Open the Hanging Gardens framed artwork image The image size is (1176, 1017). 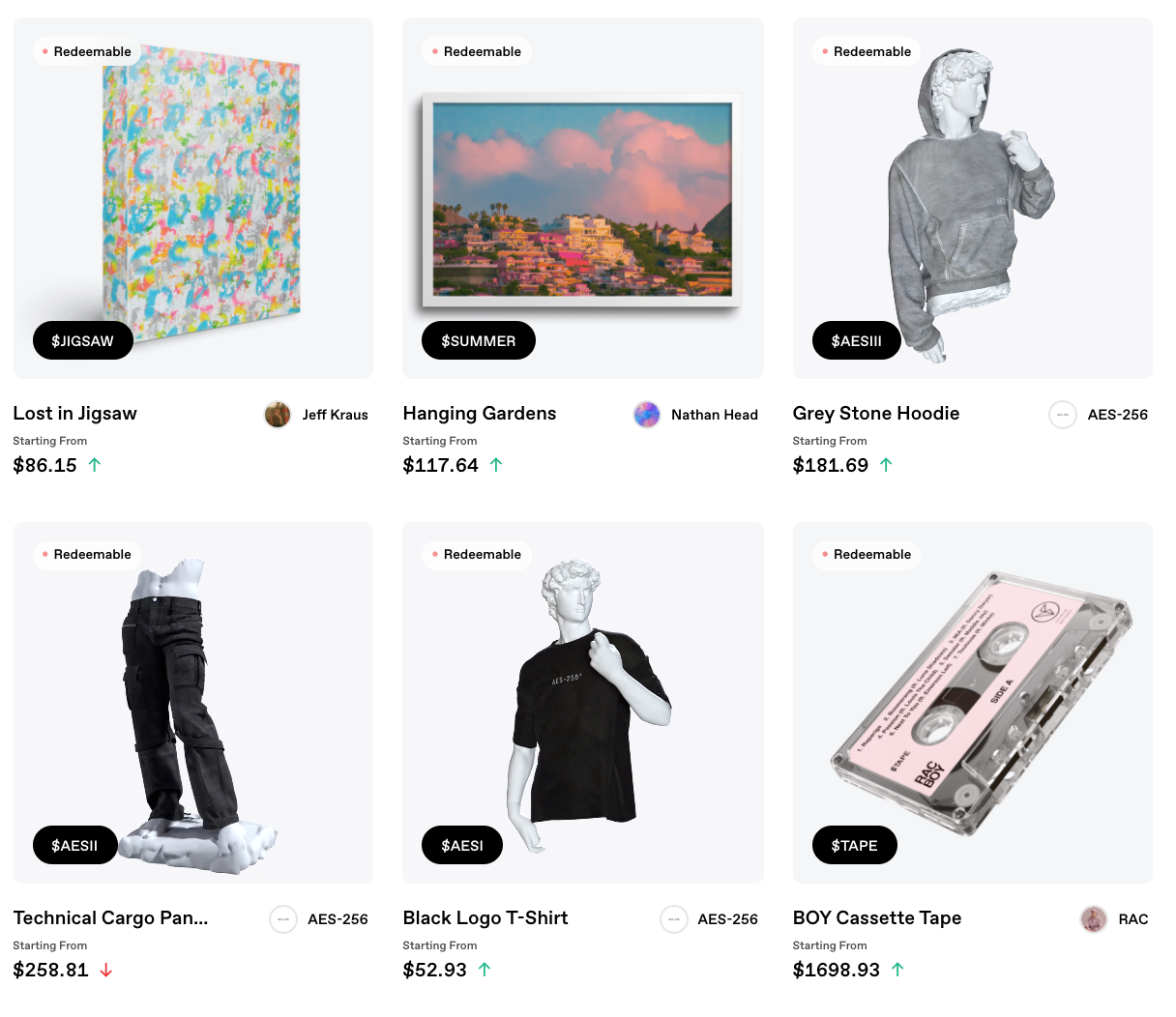582,200
